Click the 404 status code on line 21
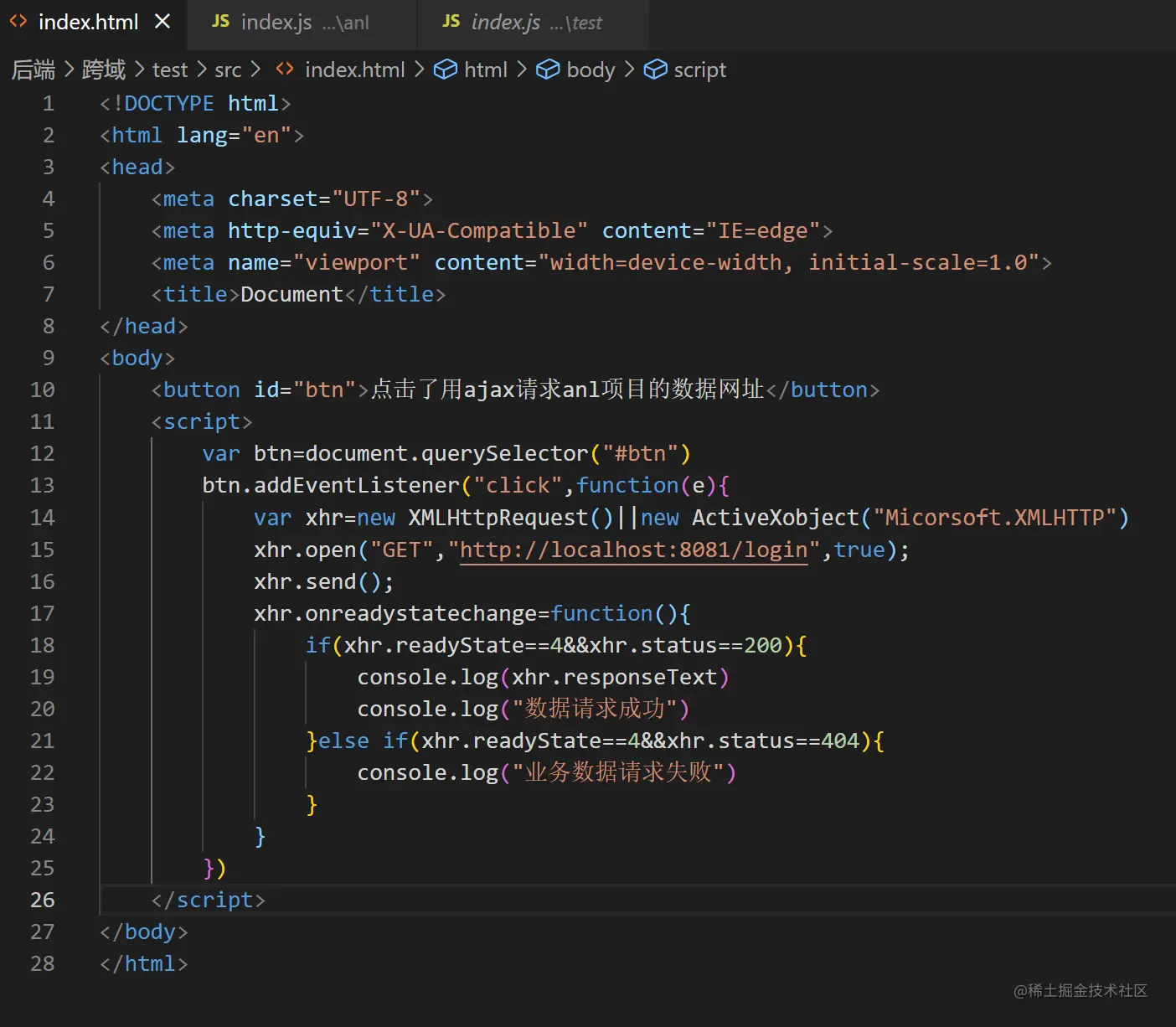 click(x=840, y=741)
